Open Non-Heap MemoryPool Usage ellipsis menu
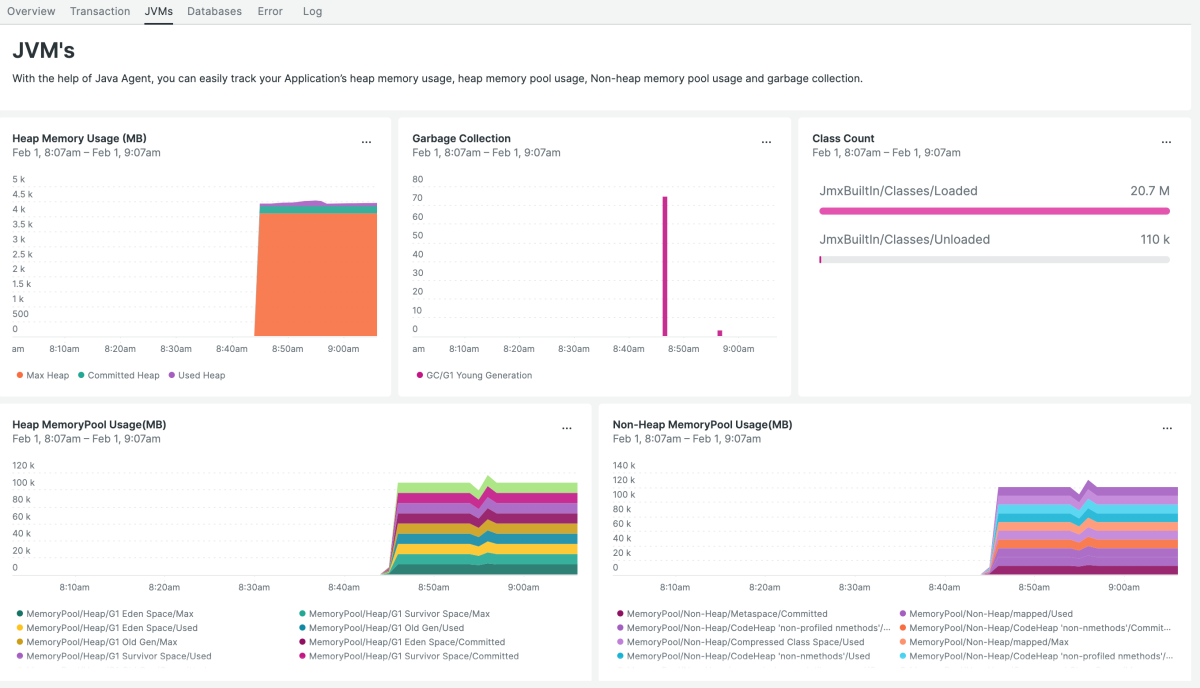Image resolution: width=1200 pixels, height=688 pixels. (1166, 428)
